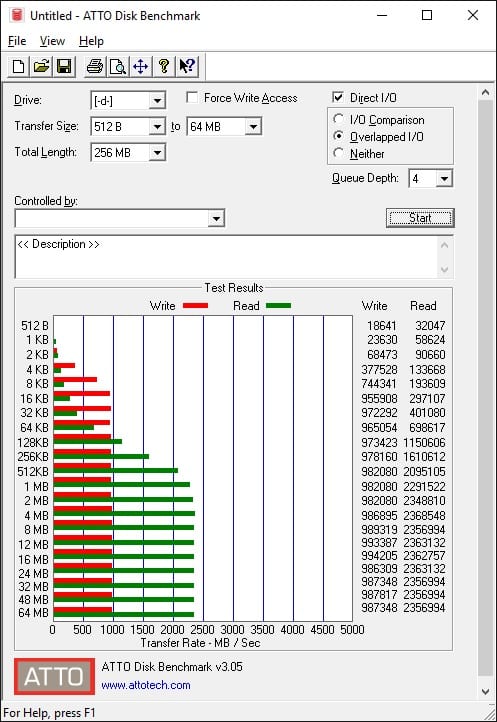Viewport: 497px width, 722px height.
Task: Visit the www.attotech.com link
Action: (146, 685)
